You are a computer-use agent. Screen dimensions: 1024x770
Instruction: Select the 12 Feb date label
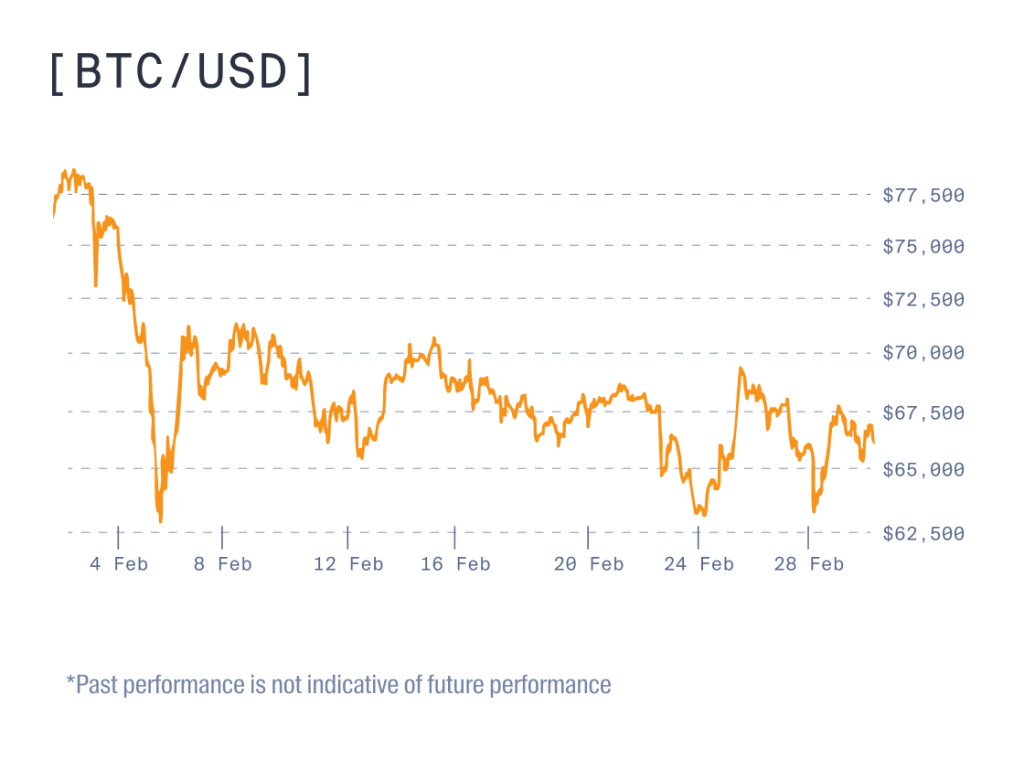coord(348,565)
